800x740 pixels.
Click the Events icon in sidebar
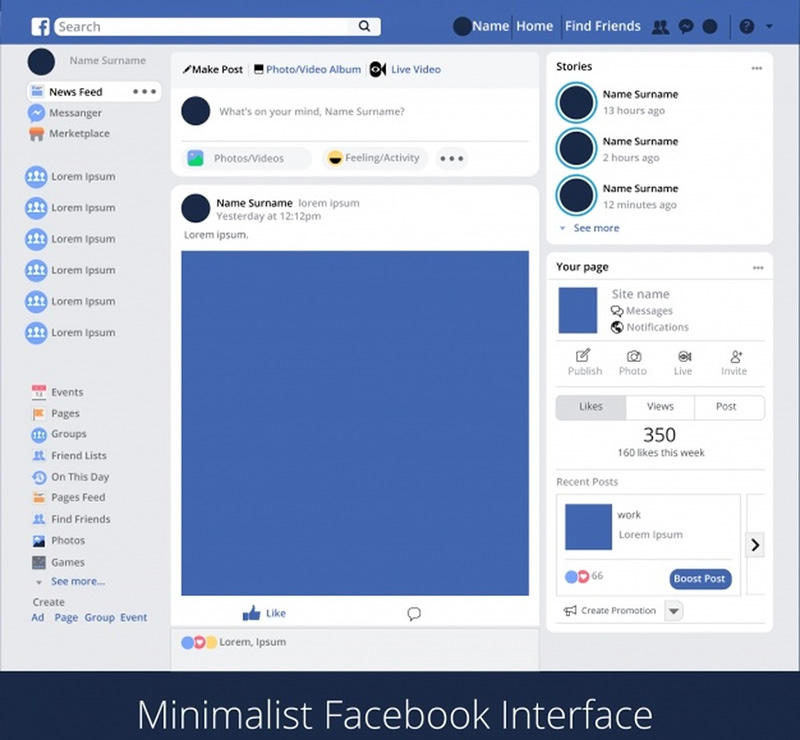click(x=41, y=392)
